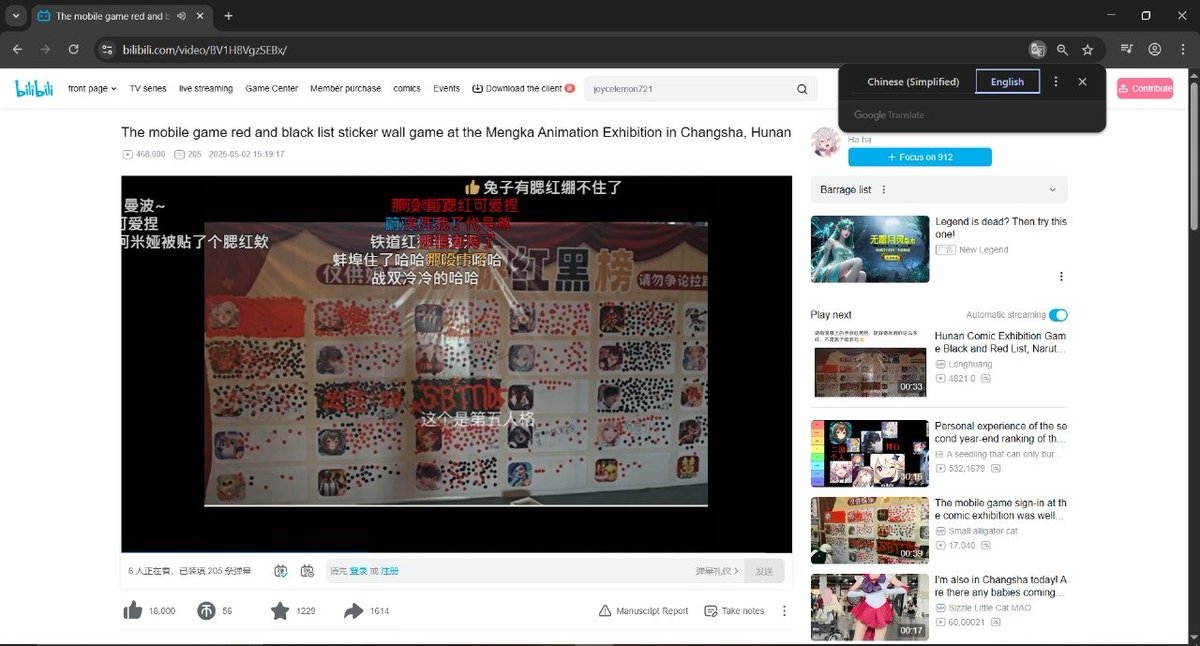Open the front page dropdown
The width and height of the screenshot is (1200, 646).
[x=92, y=88]
